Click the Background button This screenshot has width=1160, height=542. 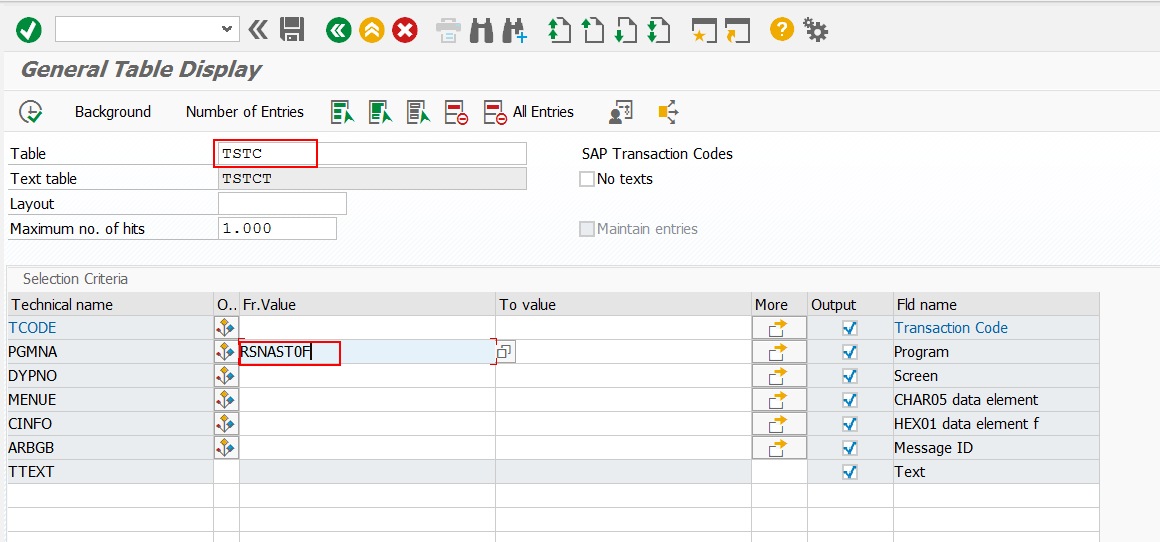(x=112, y=112)
